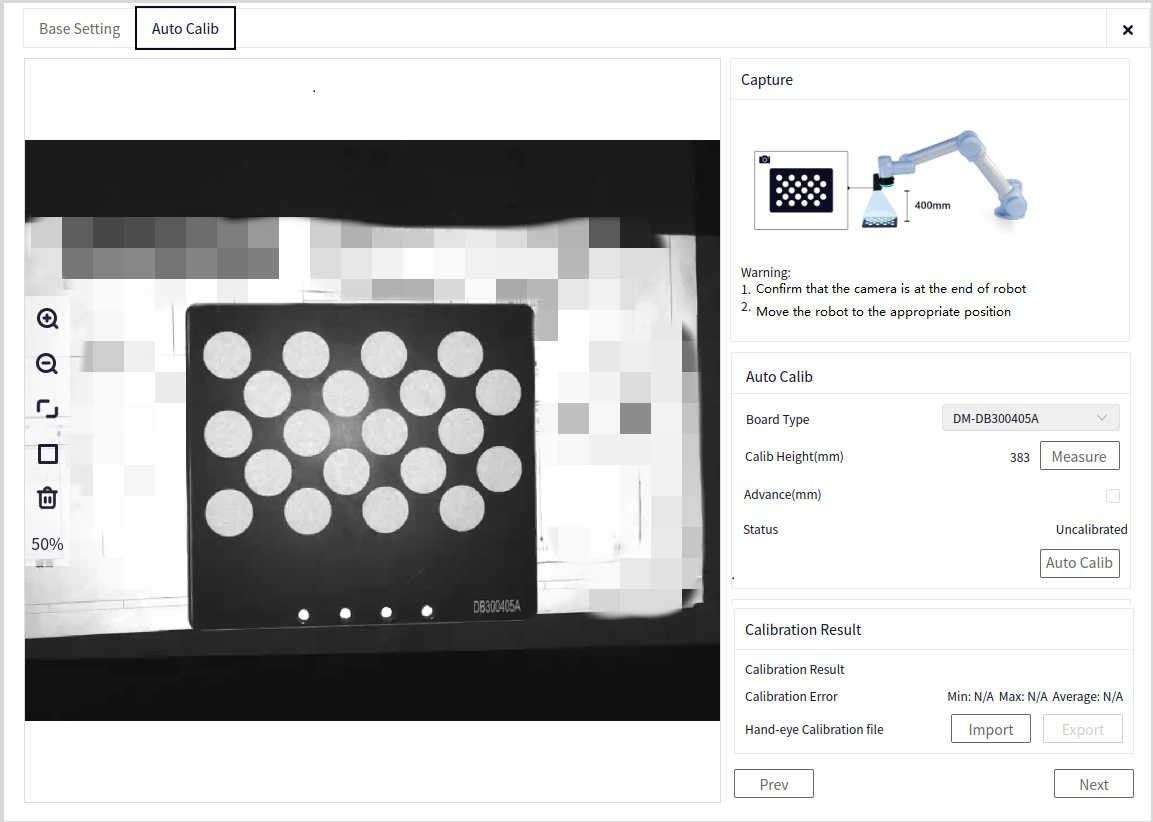Click the Calibration Error Min: N/A value
The image size is (1153, 822).
point(970,696)
